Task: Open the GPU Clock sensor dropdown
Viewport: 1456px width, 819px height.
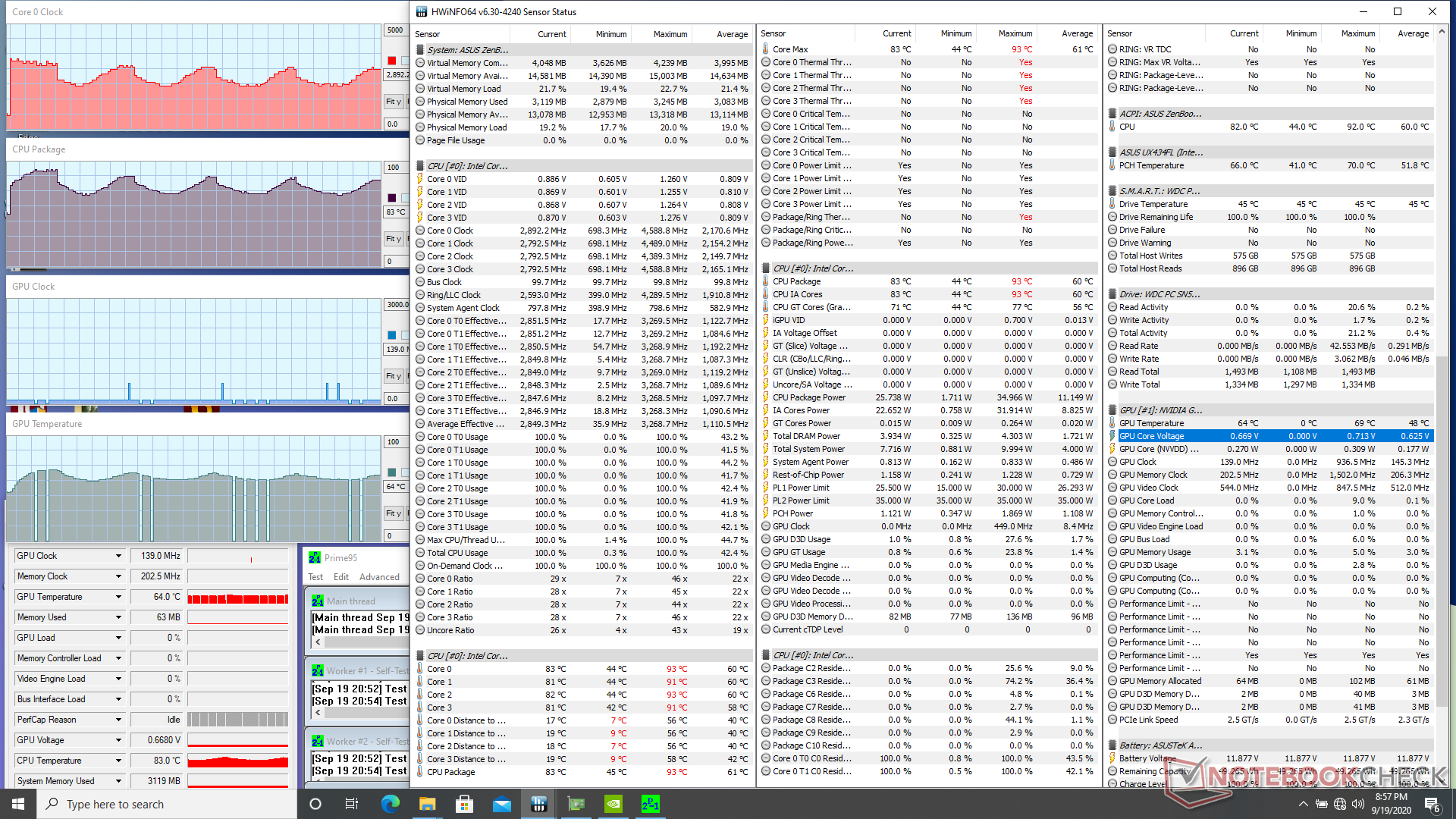Action: [118, 556]
